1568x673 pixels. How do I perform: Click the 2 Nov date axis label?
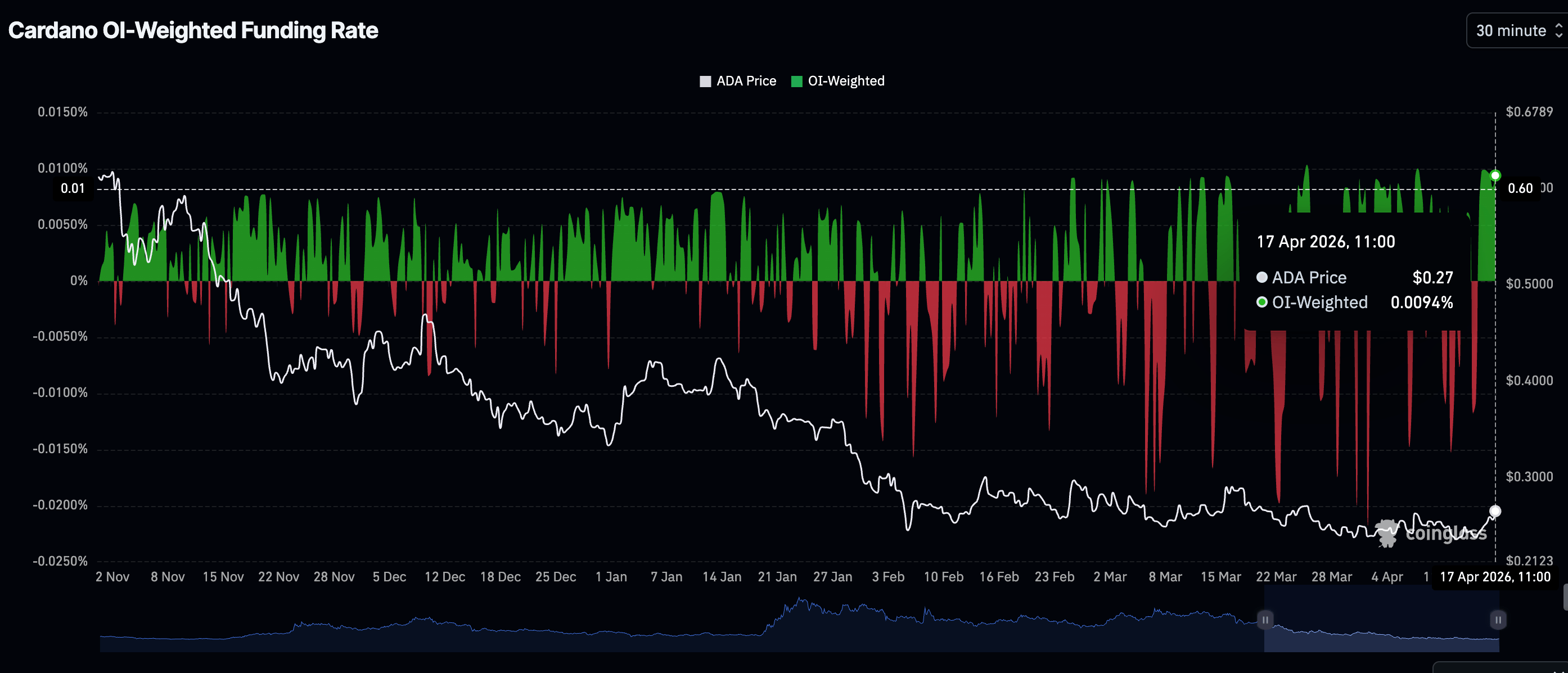click(x=112, y=576)
